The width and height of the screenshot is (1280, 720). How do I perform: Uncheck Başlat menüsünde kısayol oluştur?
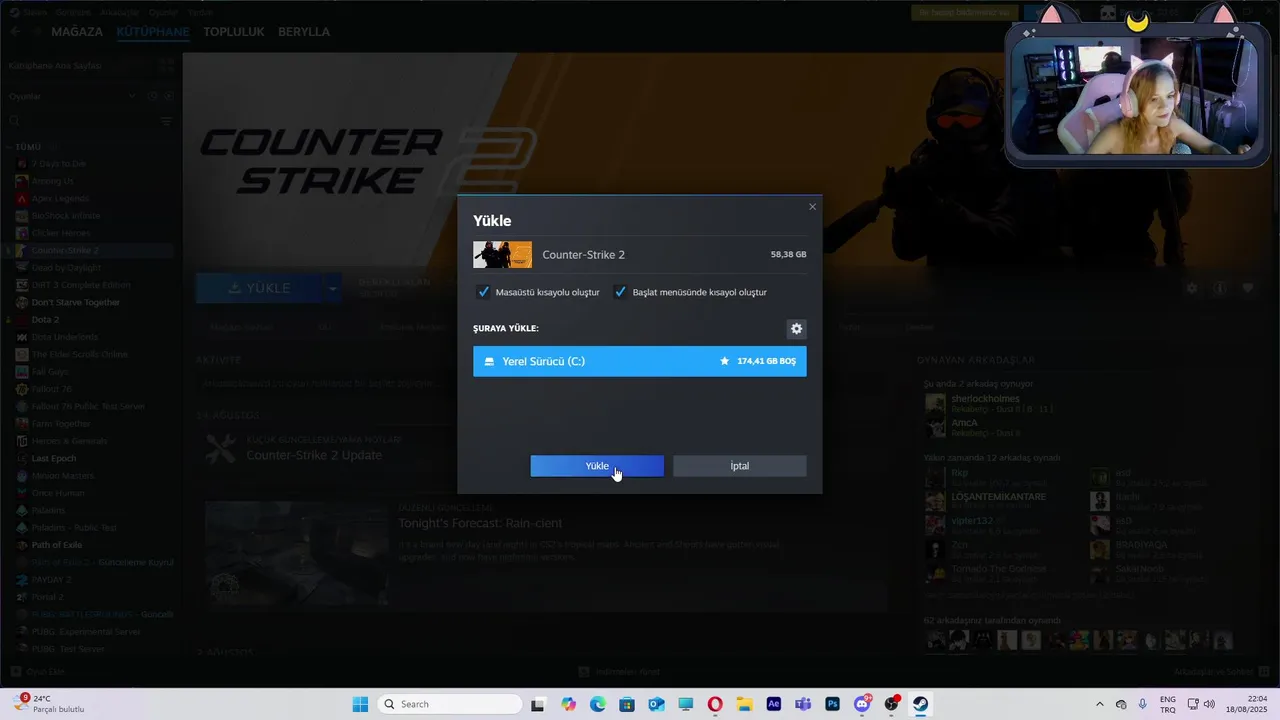pyautogui.click(x=620, y=292)
